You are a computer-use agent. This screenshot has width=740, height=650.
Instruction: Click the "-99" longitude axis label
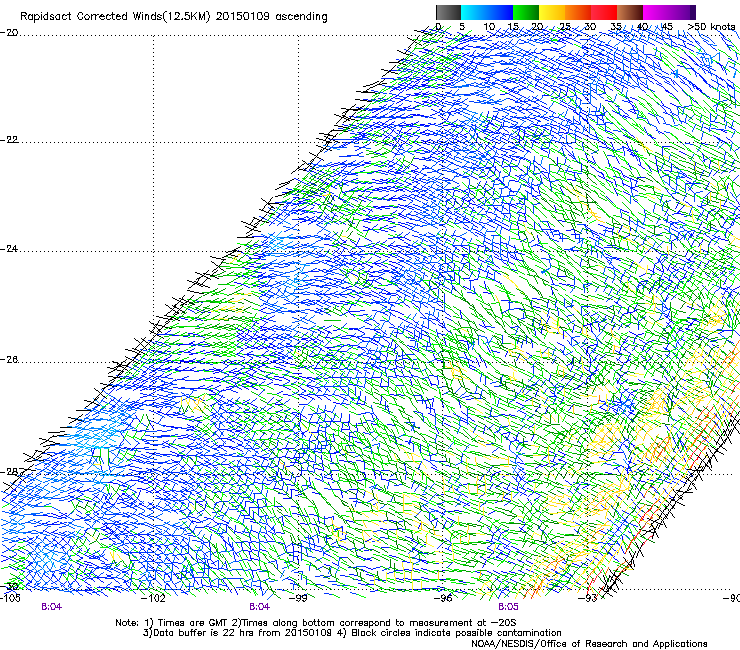pos(298,598)
